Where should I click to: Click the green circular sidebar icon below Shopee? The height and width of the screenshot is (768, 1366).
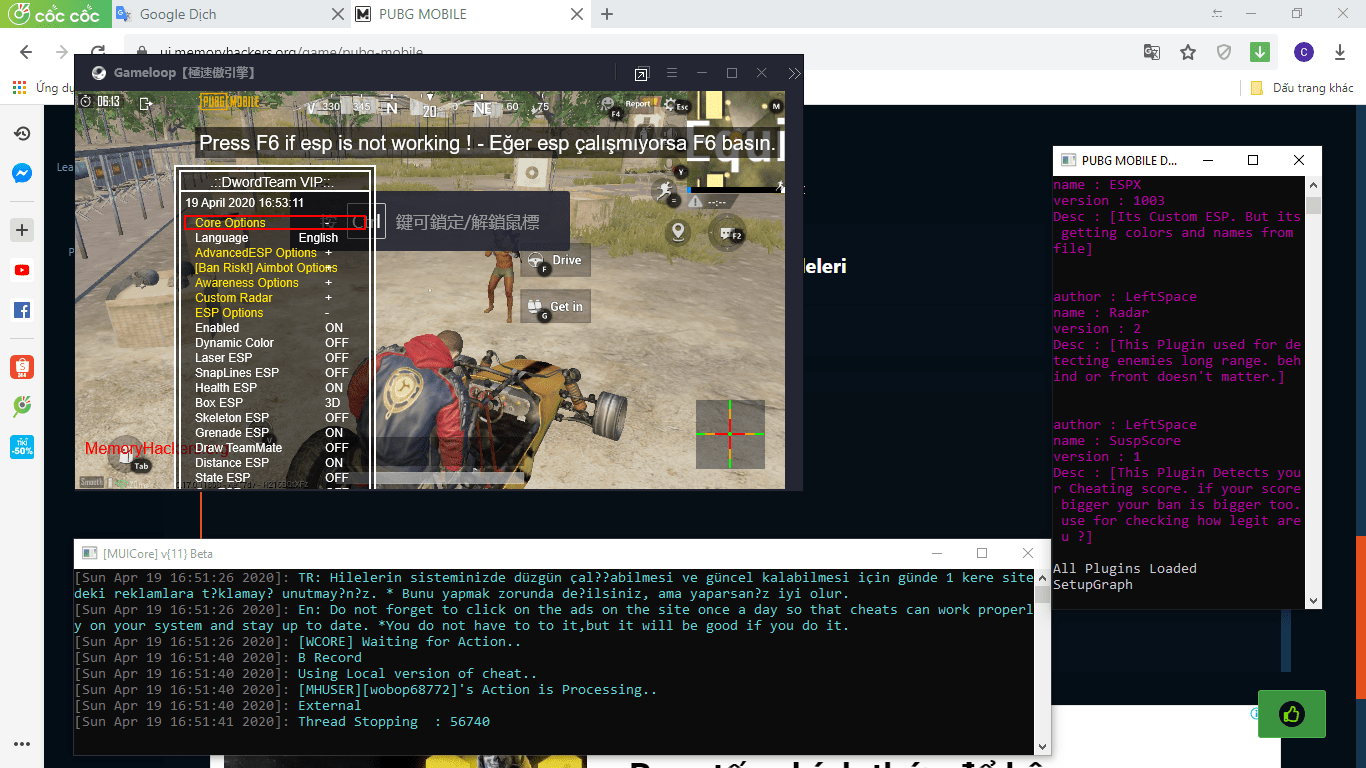tap(22, 406)
